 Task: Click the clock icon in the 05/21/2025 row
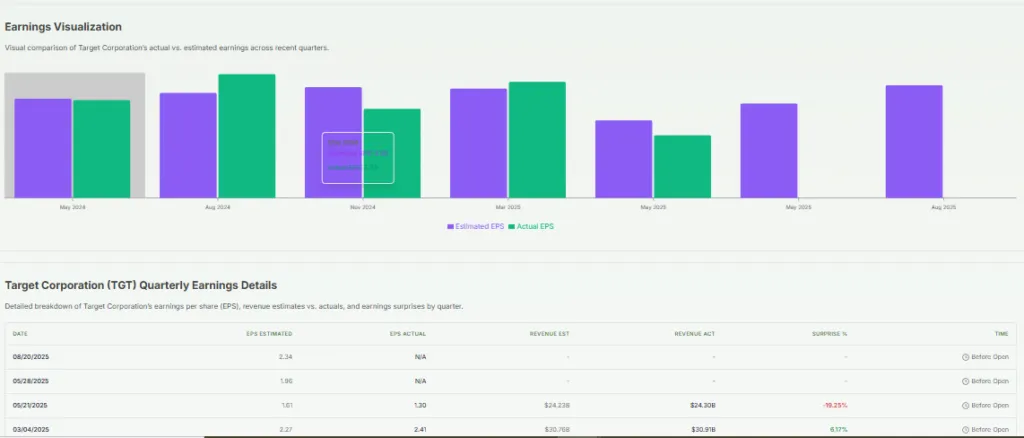[966, 405]
